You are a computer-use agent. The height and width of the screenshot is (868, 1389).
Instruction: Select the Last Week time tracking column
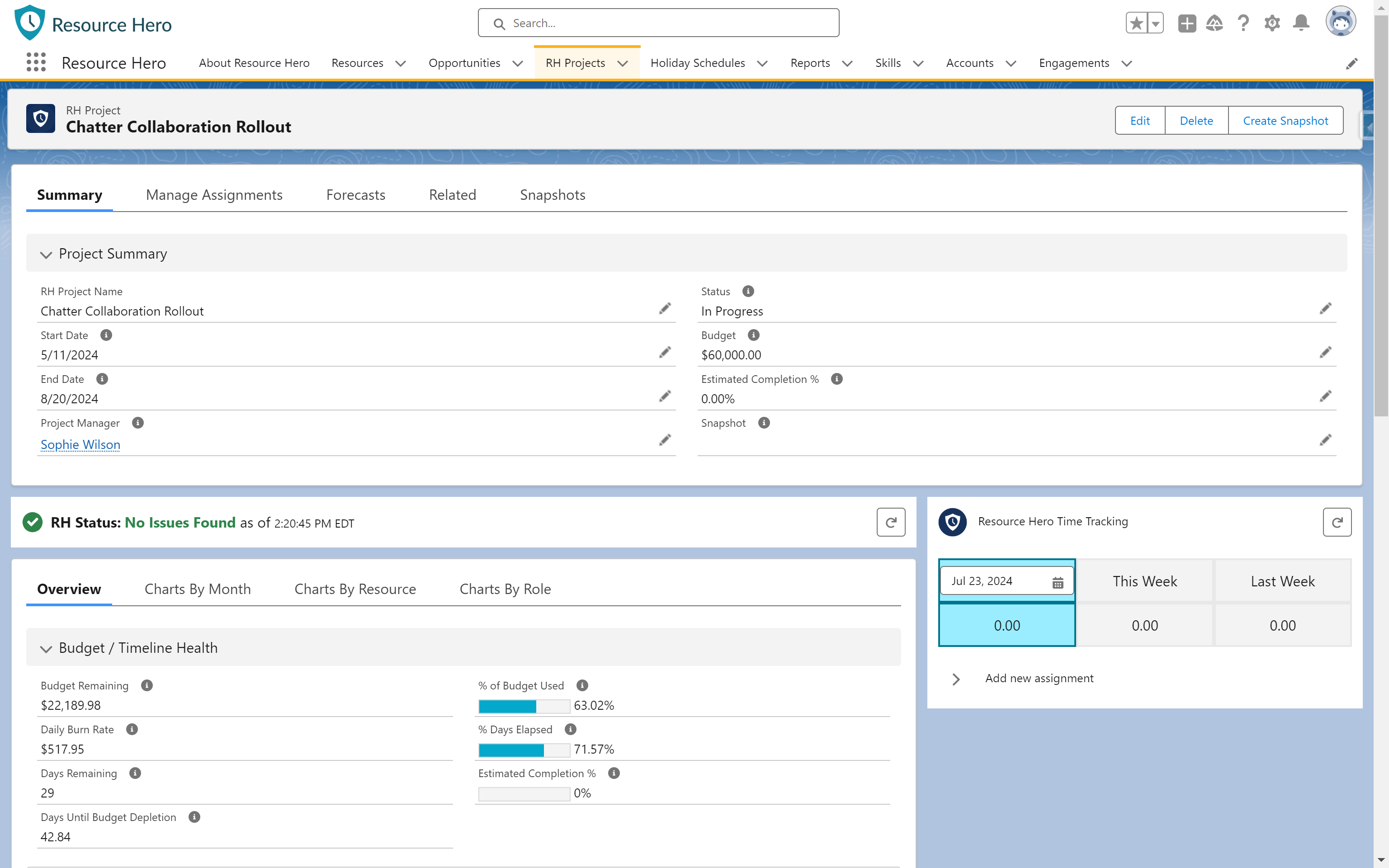click(1282, 581)
